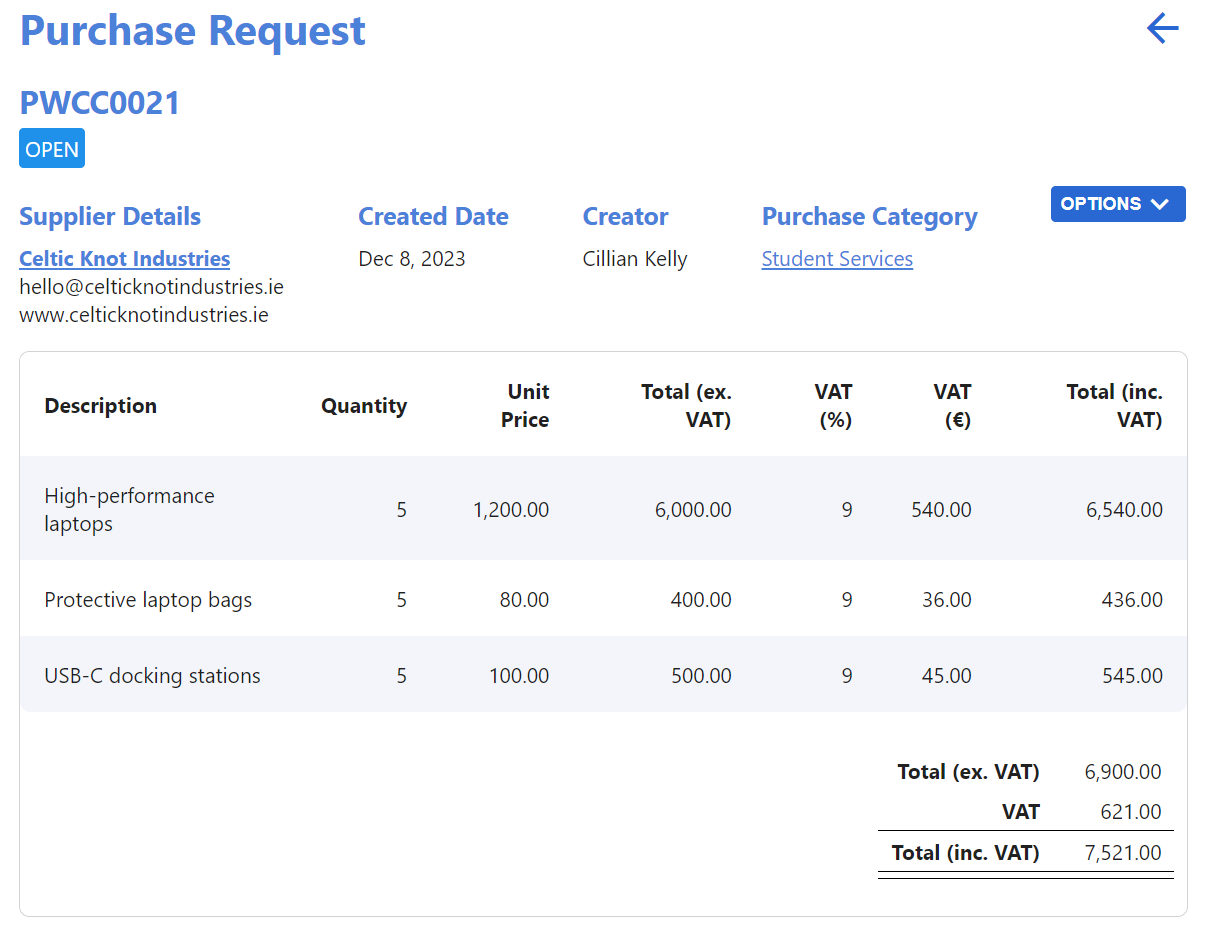This screenshot has height=928, width=1210.
Task: Click the Description column header
Action: (x=101, y=406)
